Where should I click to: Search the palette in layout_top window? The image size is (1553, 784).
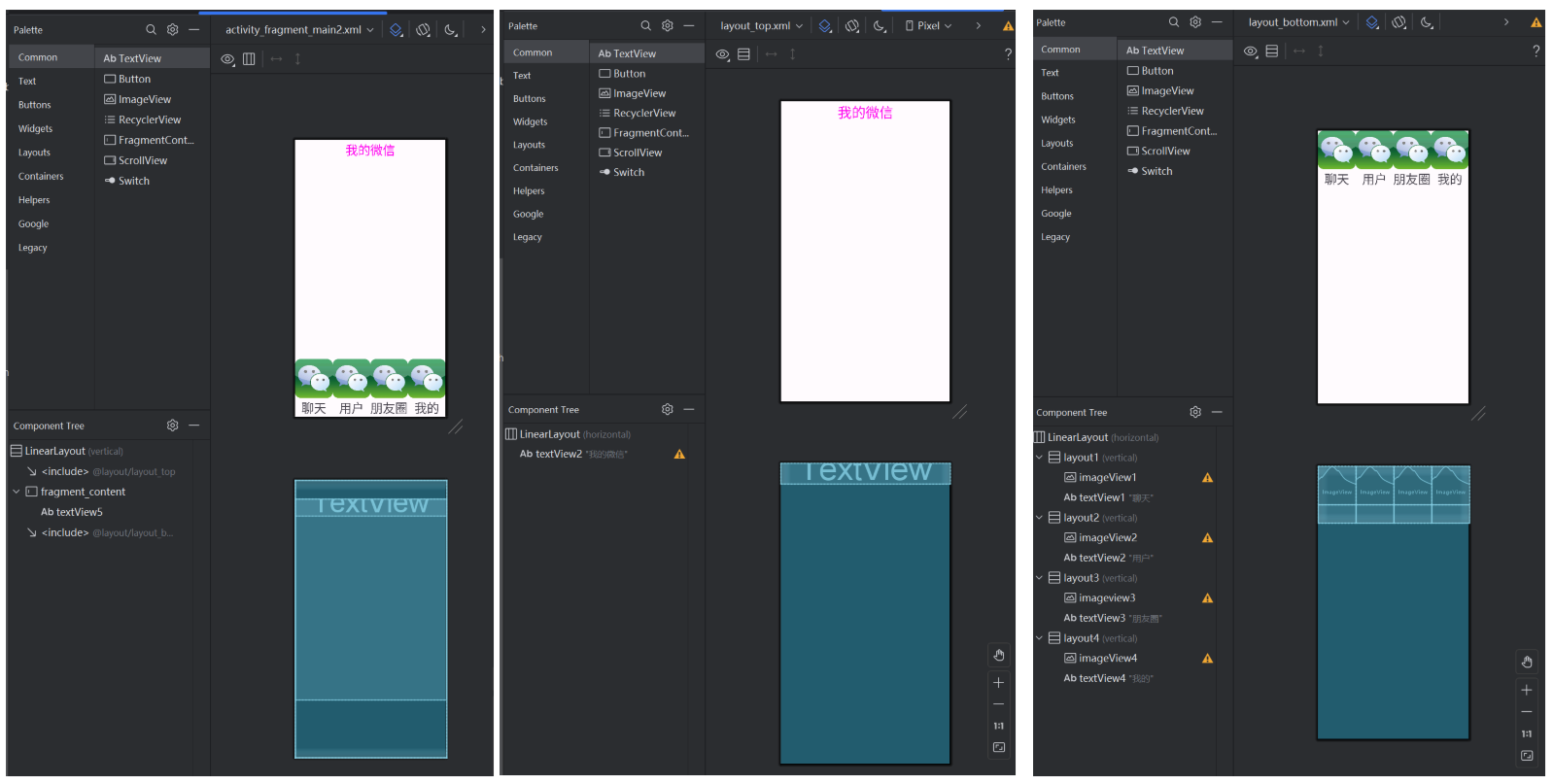[645, 26]
